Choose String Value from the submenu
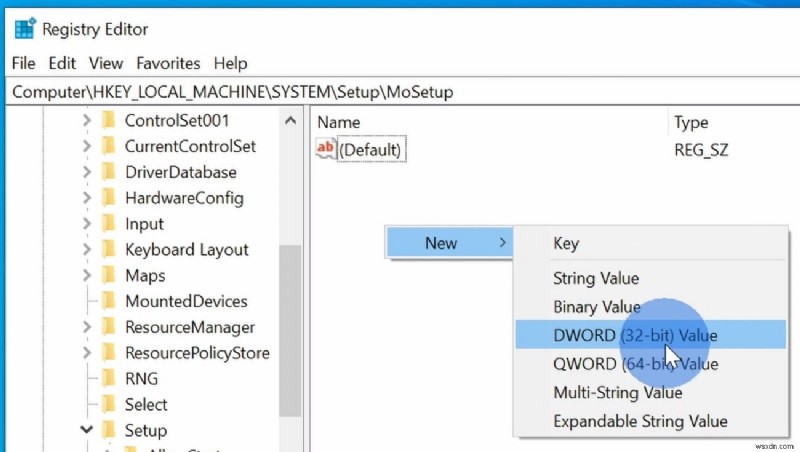Screen dimensions: 800x452 651,278
